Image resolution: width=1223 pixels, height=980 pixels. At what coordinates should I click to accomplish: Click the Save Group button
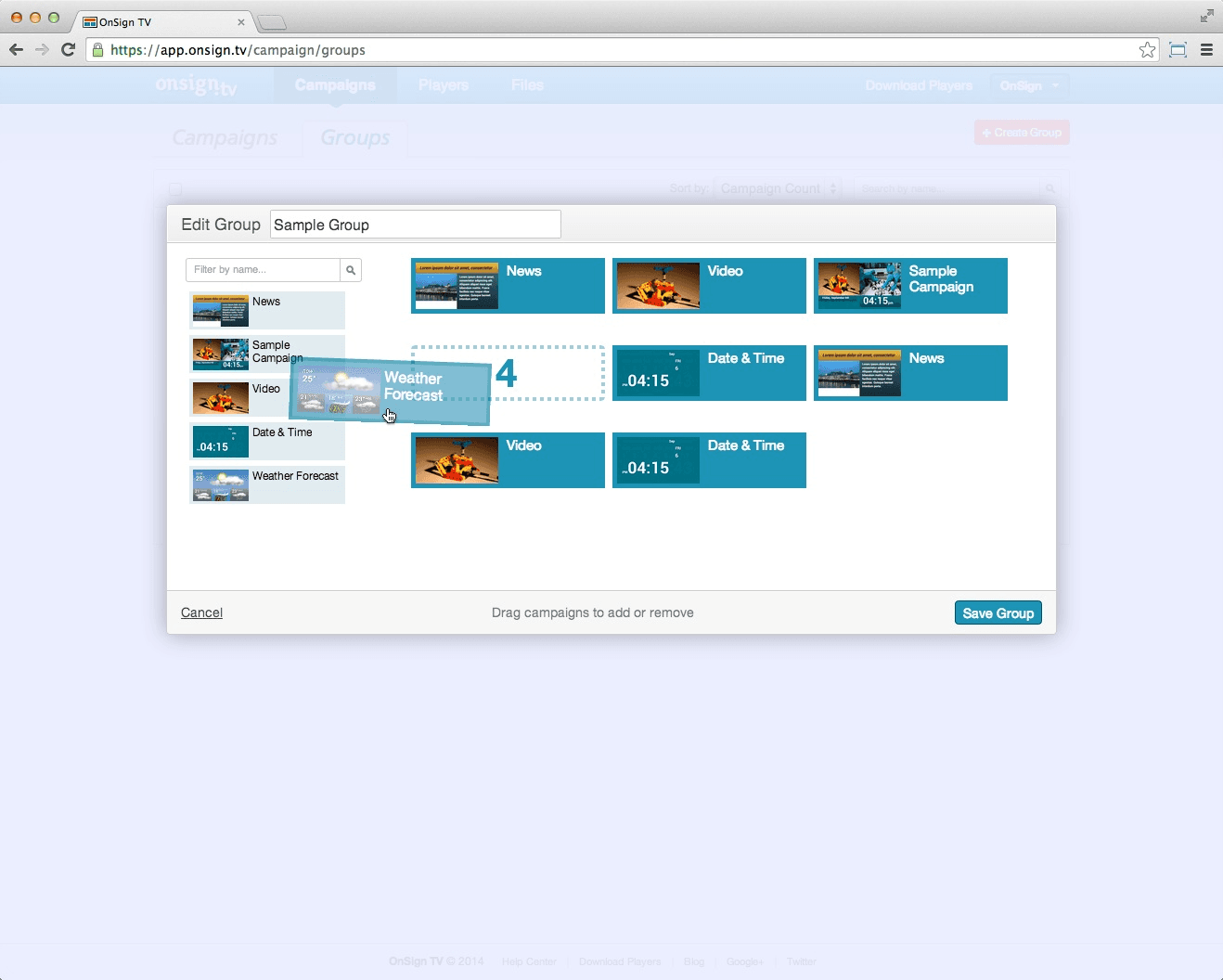[998, 613]
